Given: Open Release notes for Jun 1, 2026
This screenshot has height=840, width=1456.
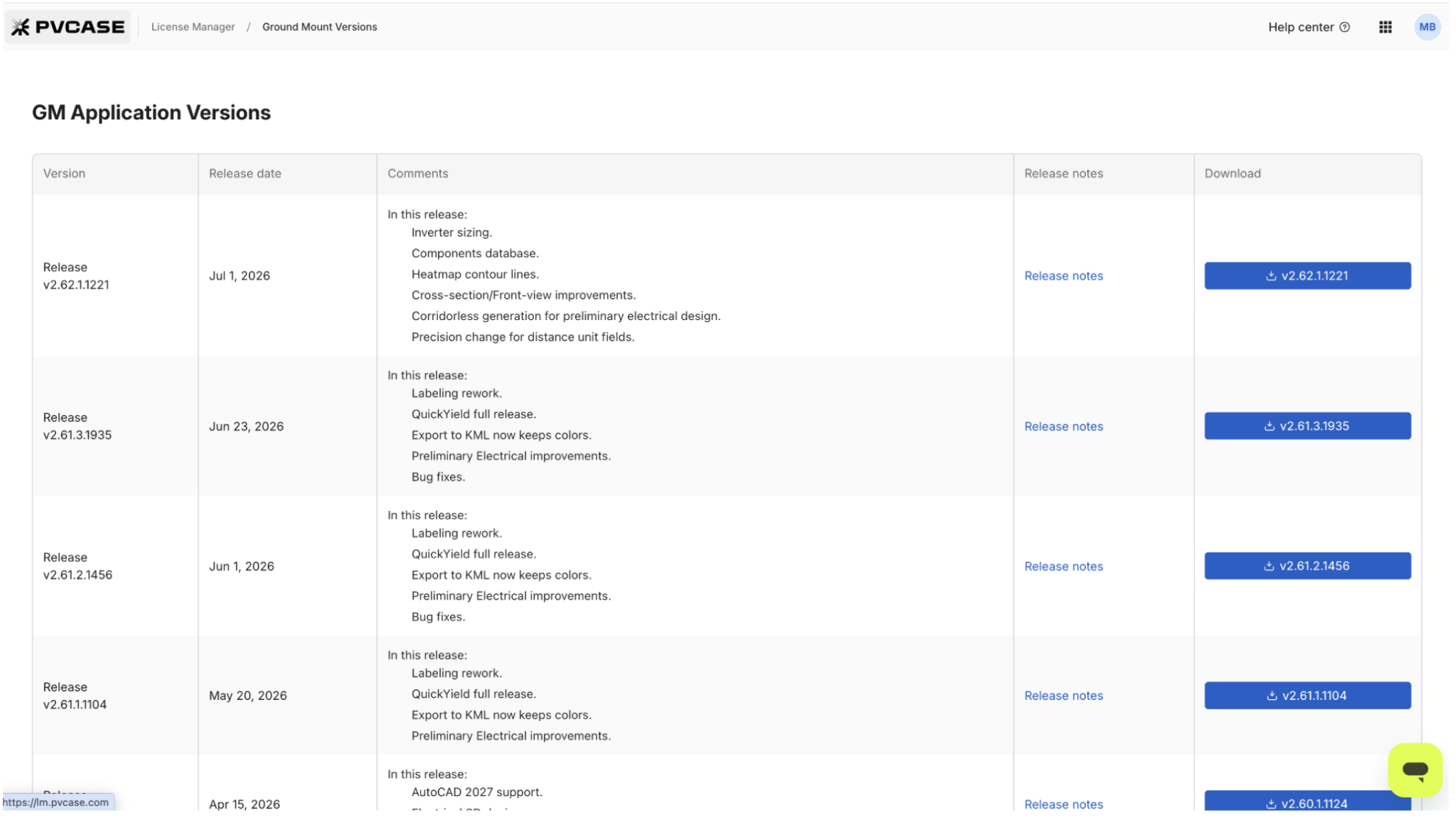Looking at the screenshot, I should coord(1063,567).
